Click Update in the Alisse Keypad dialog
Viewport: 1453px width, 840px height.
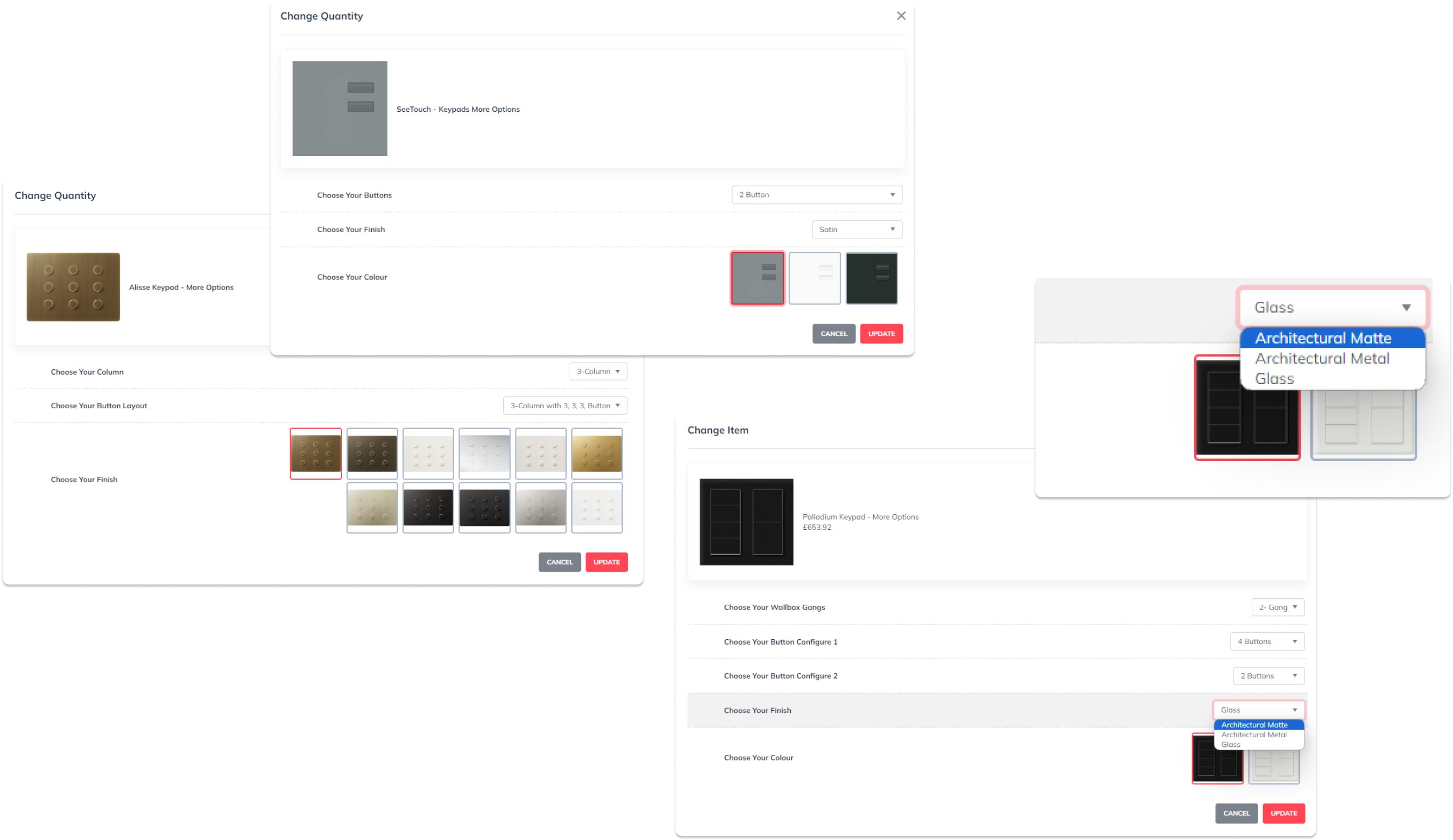(x=606, y=562)
